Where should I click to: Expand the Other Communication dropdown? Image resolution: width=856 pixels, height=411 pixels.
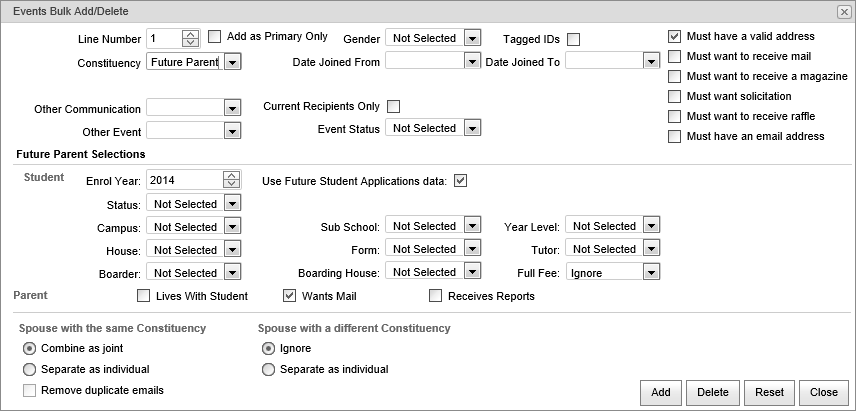point(233,108)
